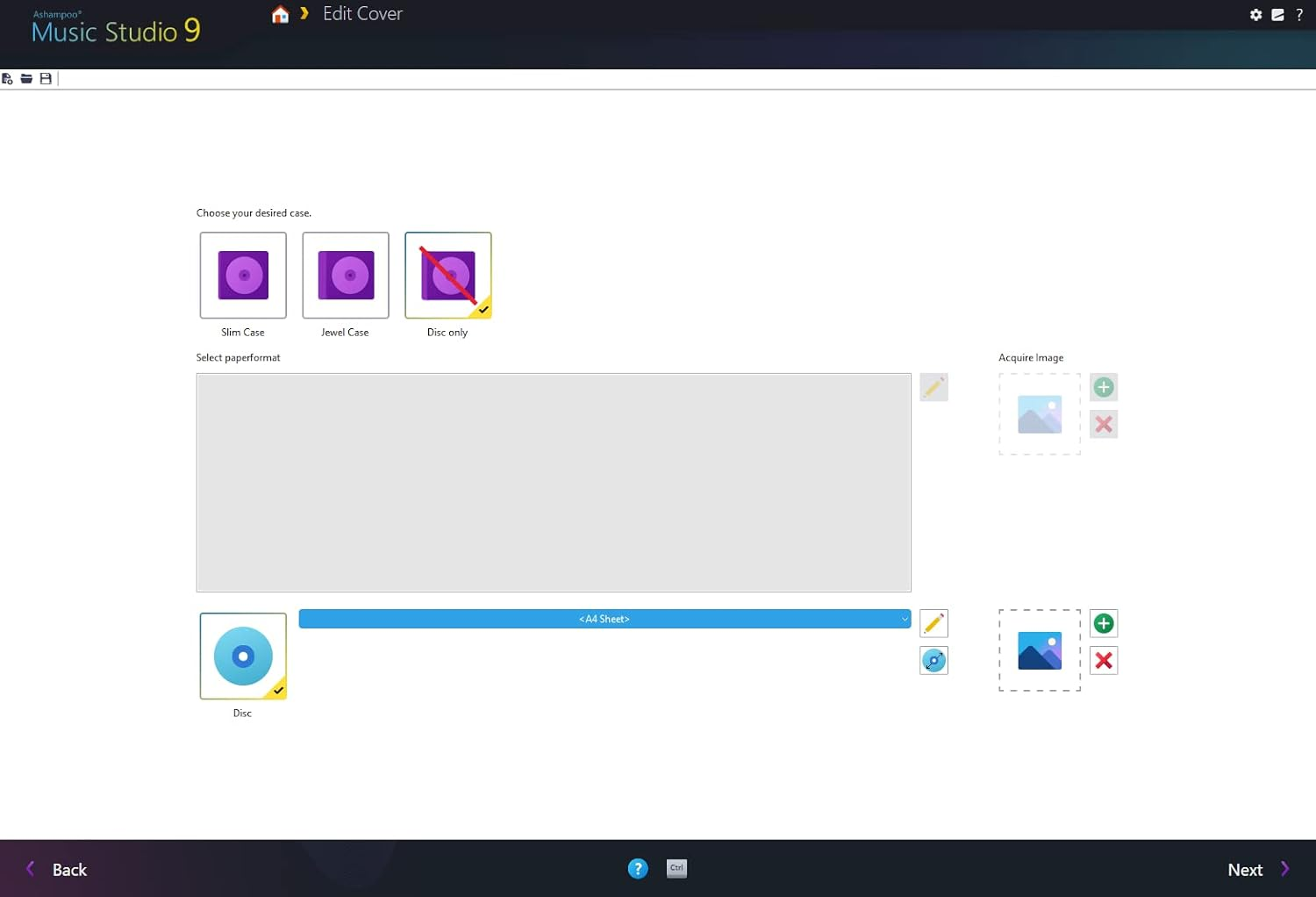This screenshot has width=1316, height=897.
Task: Adjust the disc diameter settings
Action: coord(933,661)
